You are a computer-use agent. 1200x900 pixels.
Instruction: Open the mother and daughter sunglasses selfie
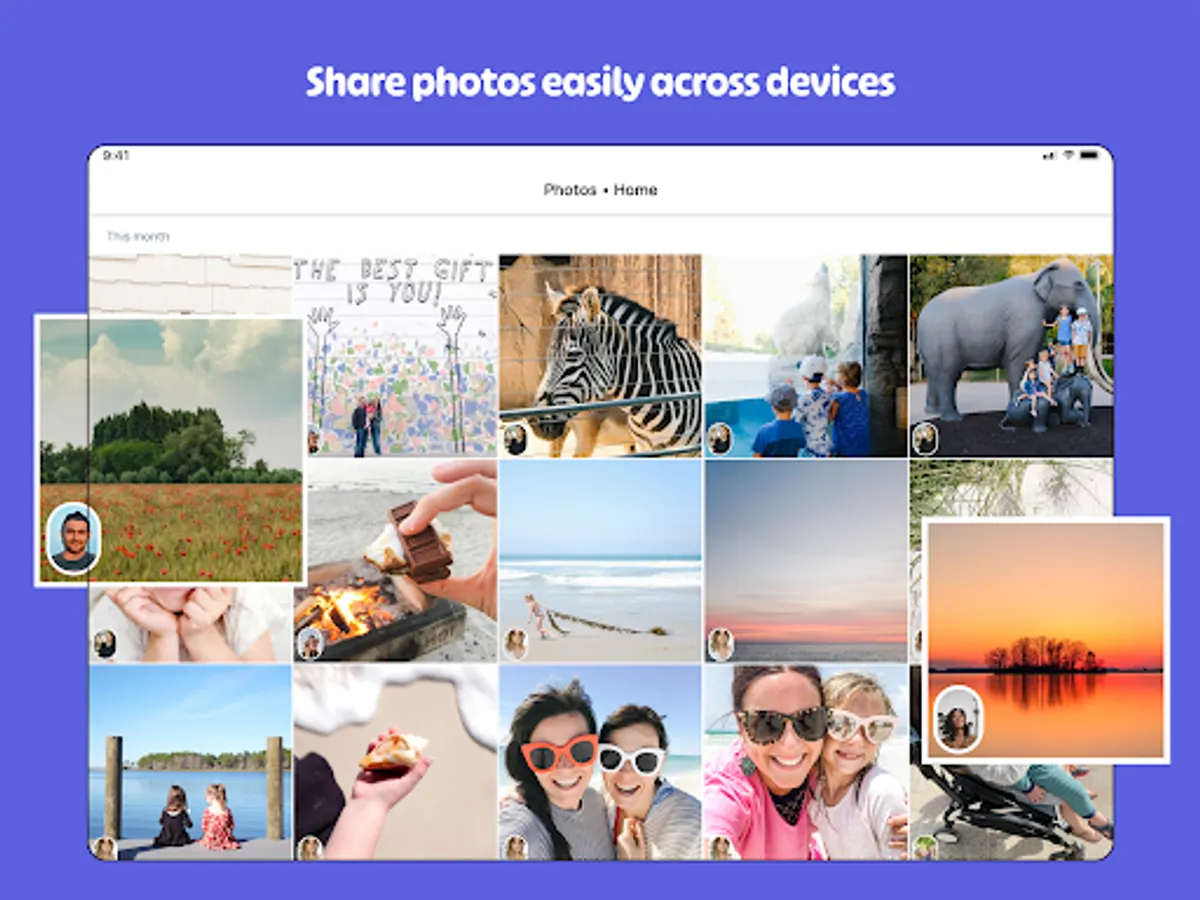[x=805, y=762]
